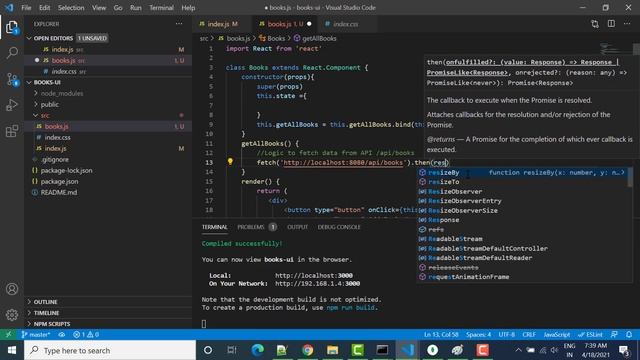Image resolution: width=640 pixels, height=360 pixels.
Task: Click the master branch indicator
Action: click(36, 335)
